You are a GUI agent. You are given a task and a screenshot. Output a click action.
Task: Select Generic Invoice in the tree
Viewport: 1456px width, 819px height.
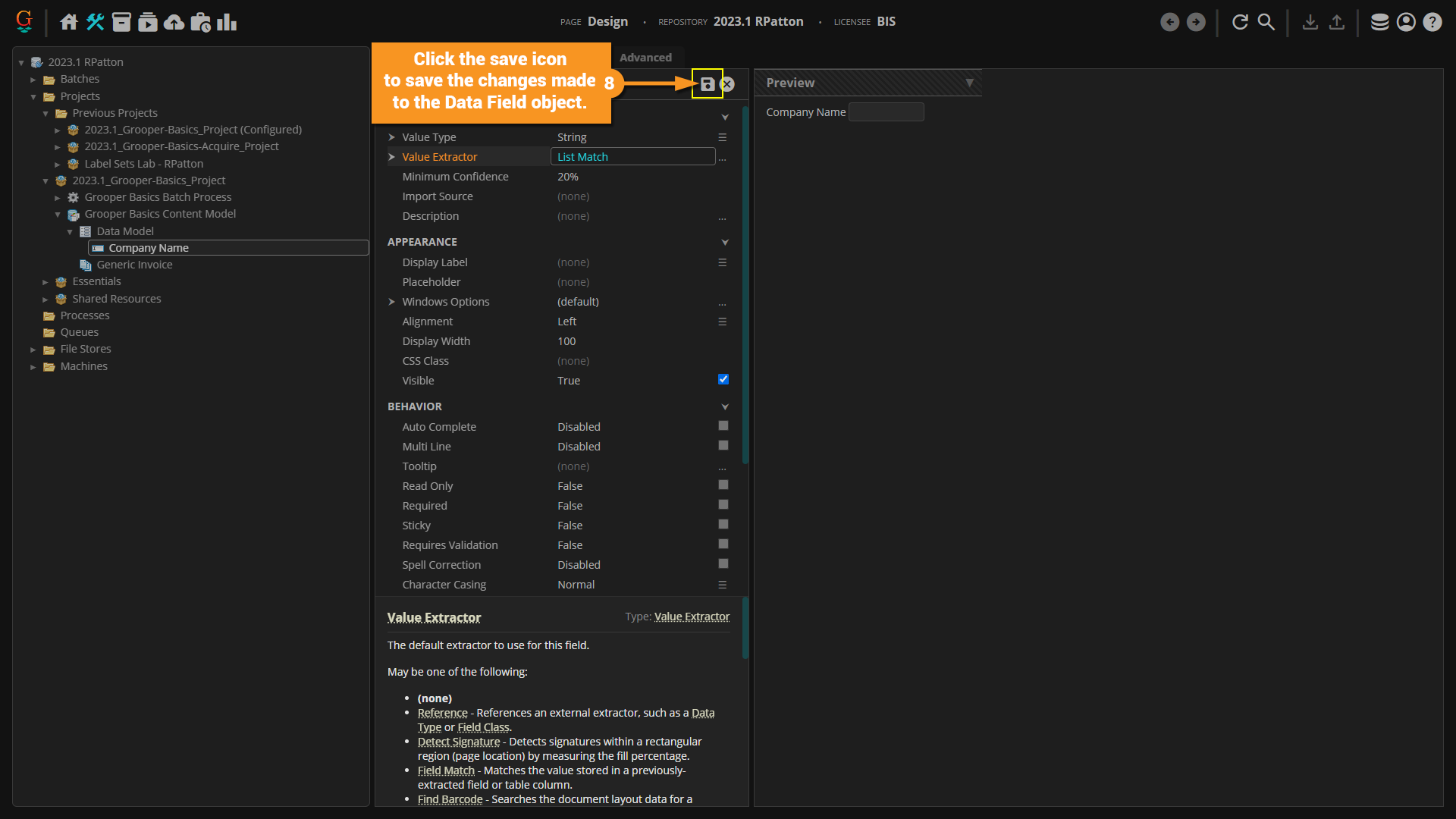(x=134, y=265)
